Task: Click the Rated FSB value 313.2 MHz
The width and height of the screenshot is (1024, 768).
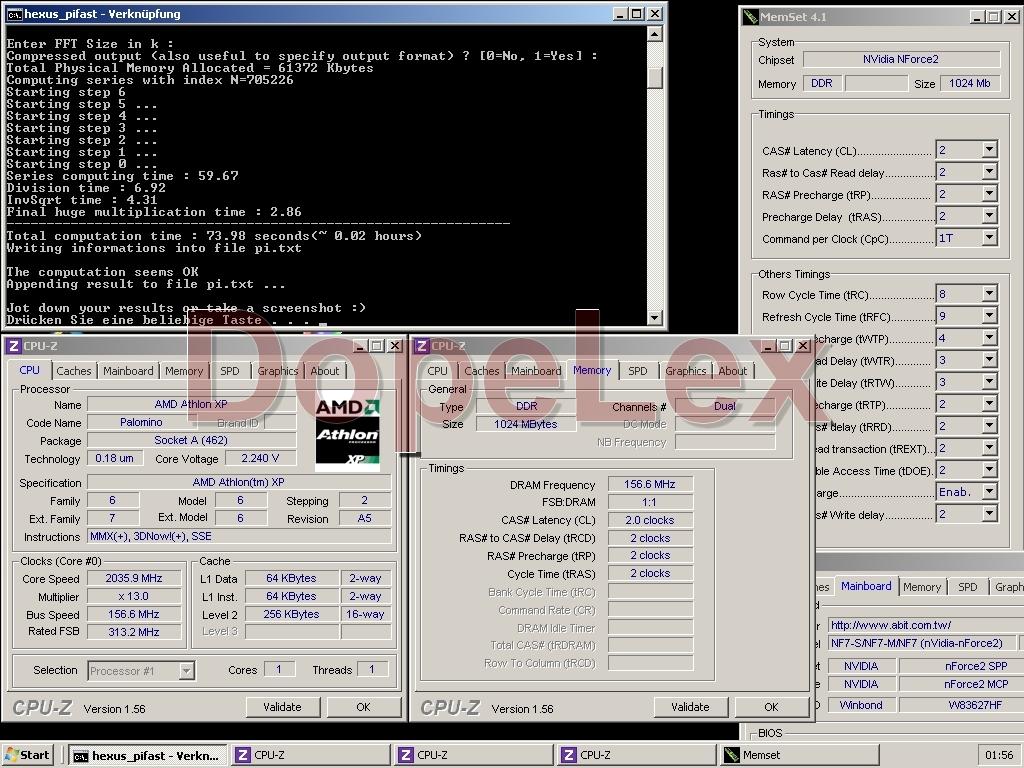Action: click(134, 632)
